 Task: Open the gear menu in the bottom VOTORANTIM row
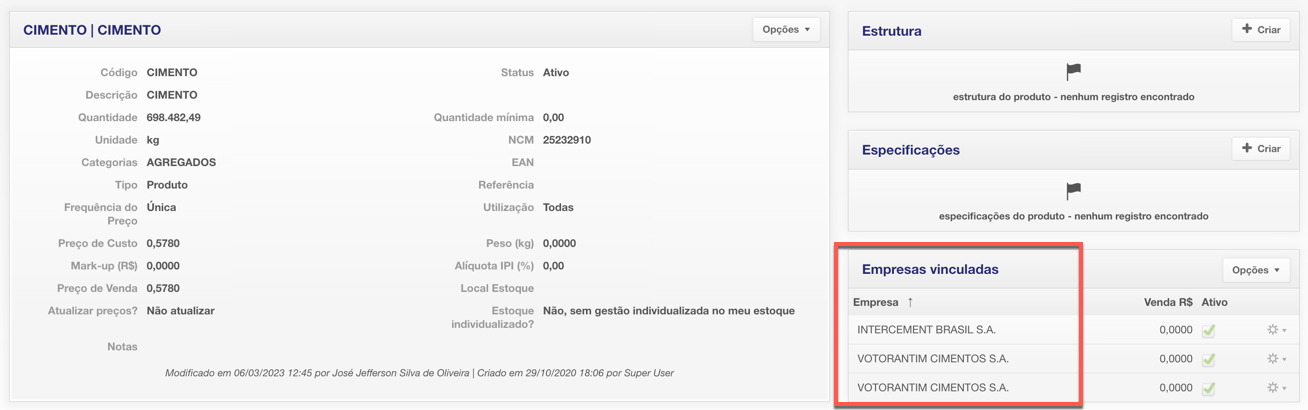1275,388
